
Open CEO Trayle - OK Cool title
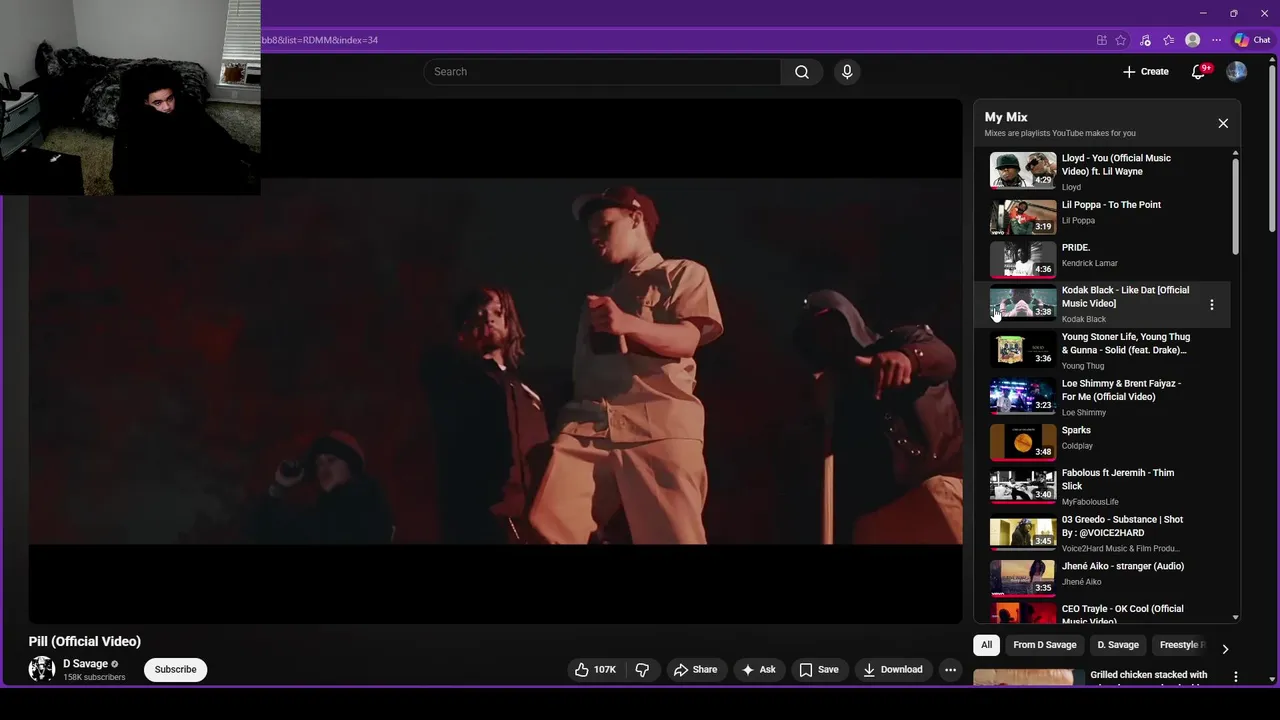coord(1122,614)
